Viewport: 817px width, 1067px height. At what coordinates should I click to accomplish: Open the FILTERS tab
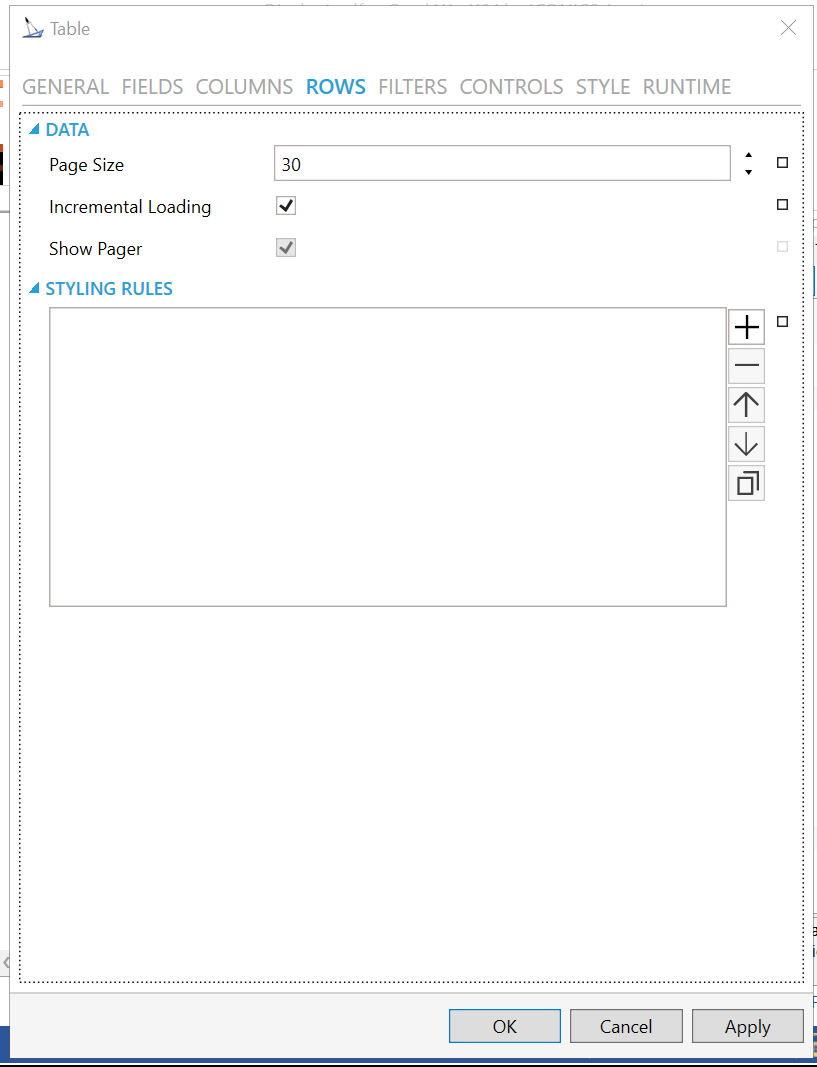(x=412, y=87)
